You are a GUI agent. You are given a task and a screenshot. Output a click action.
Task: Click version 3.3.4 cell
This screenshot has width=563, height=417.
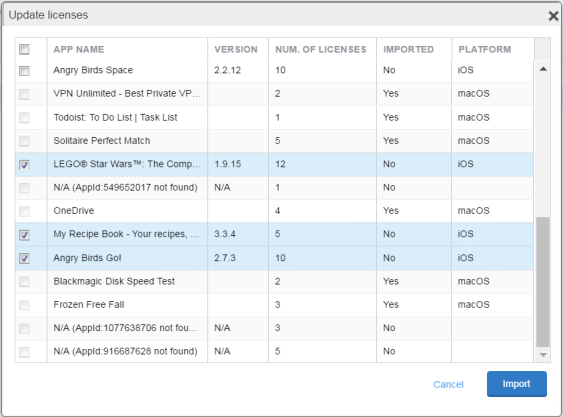point(225,234)
